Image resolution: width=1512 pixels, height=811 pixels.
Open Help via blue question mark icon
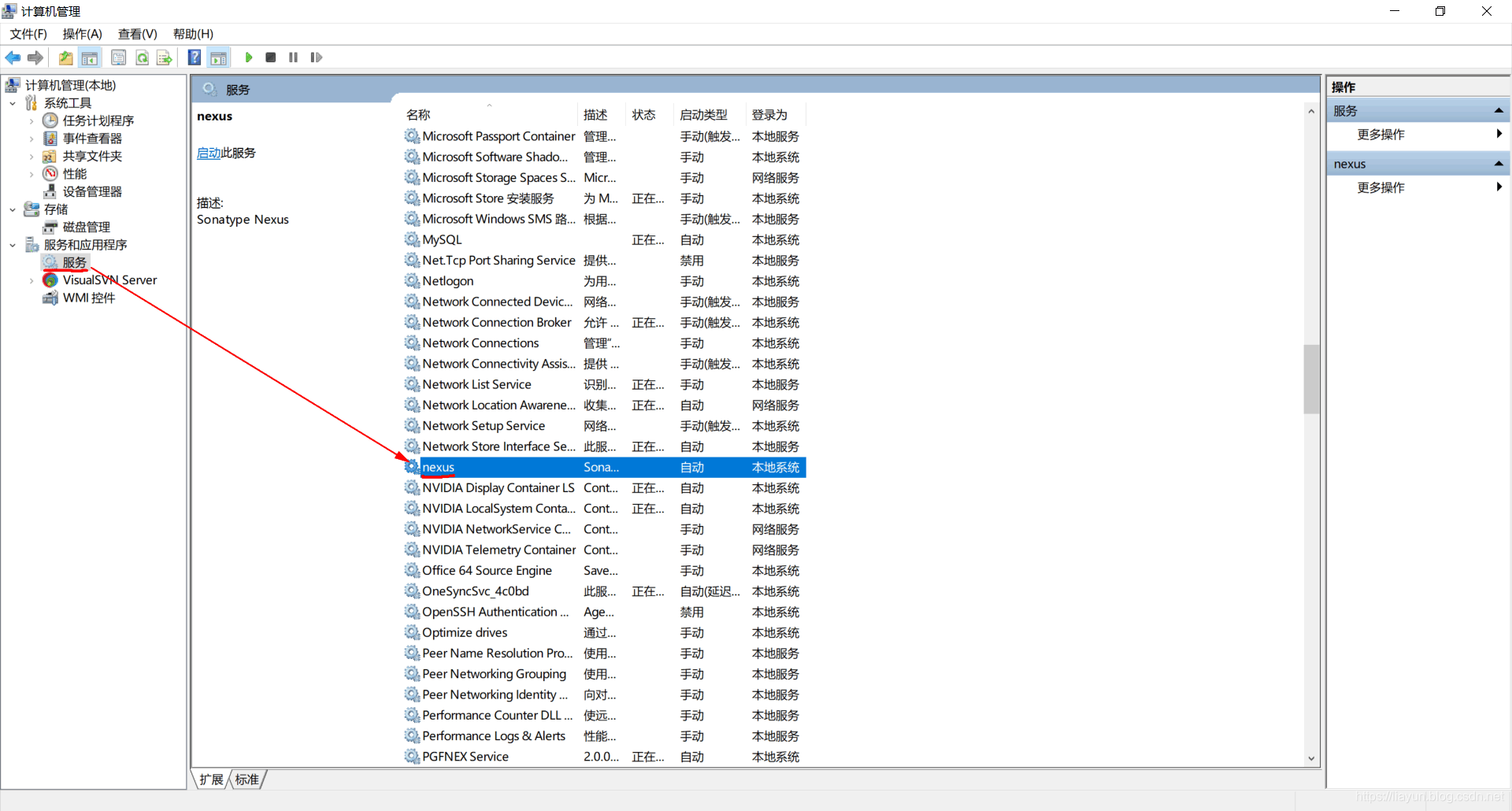pos(195,57)
